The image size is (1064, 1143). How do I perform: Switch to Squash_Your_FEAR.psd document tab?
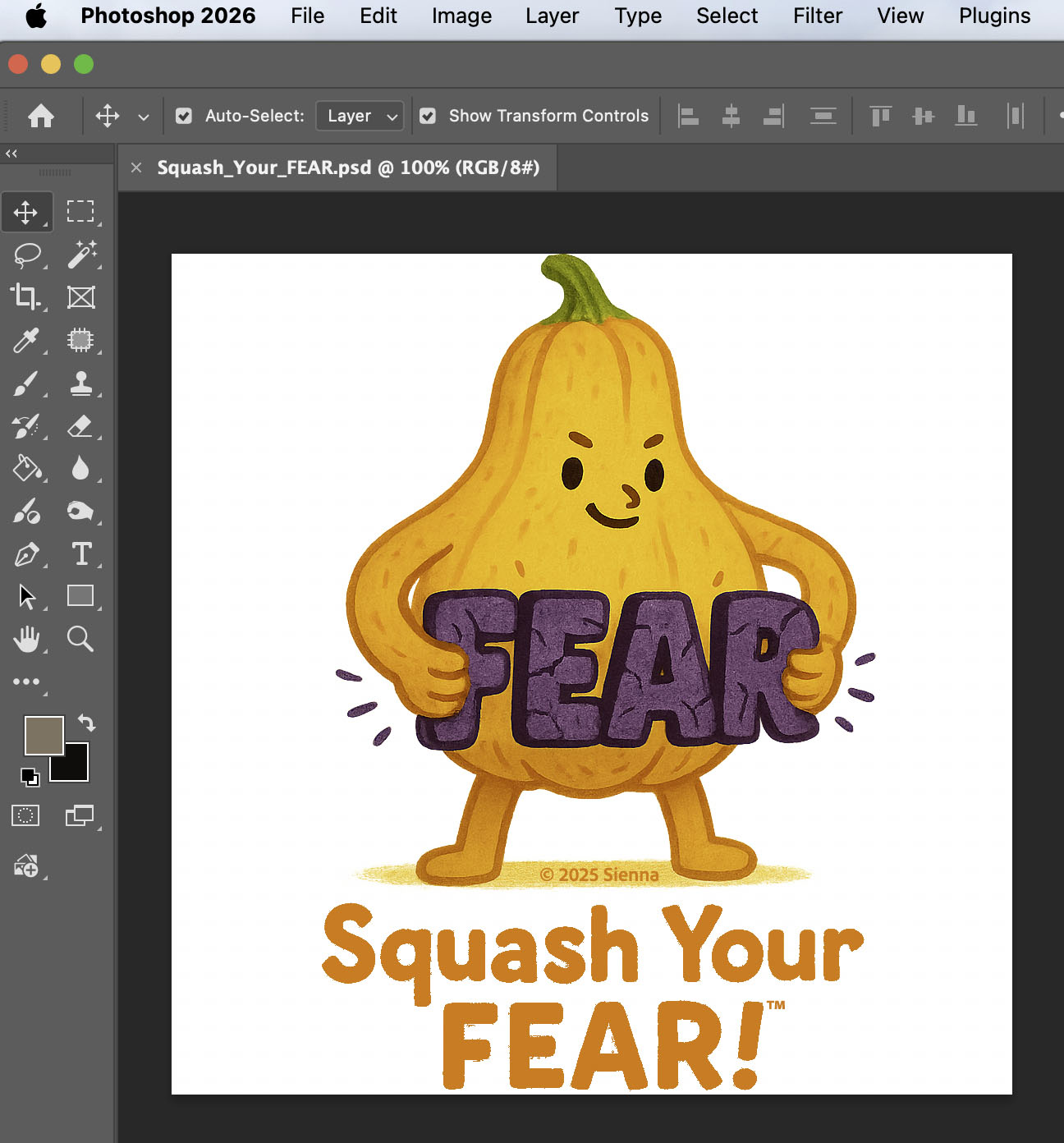click(x=348, y=168)
